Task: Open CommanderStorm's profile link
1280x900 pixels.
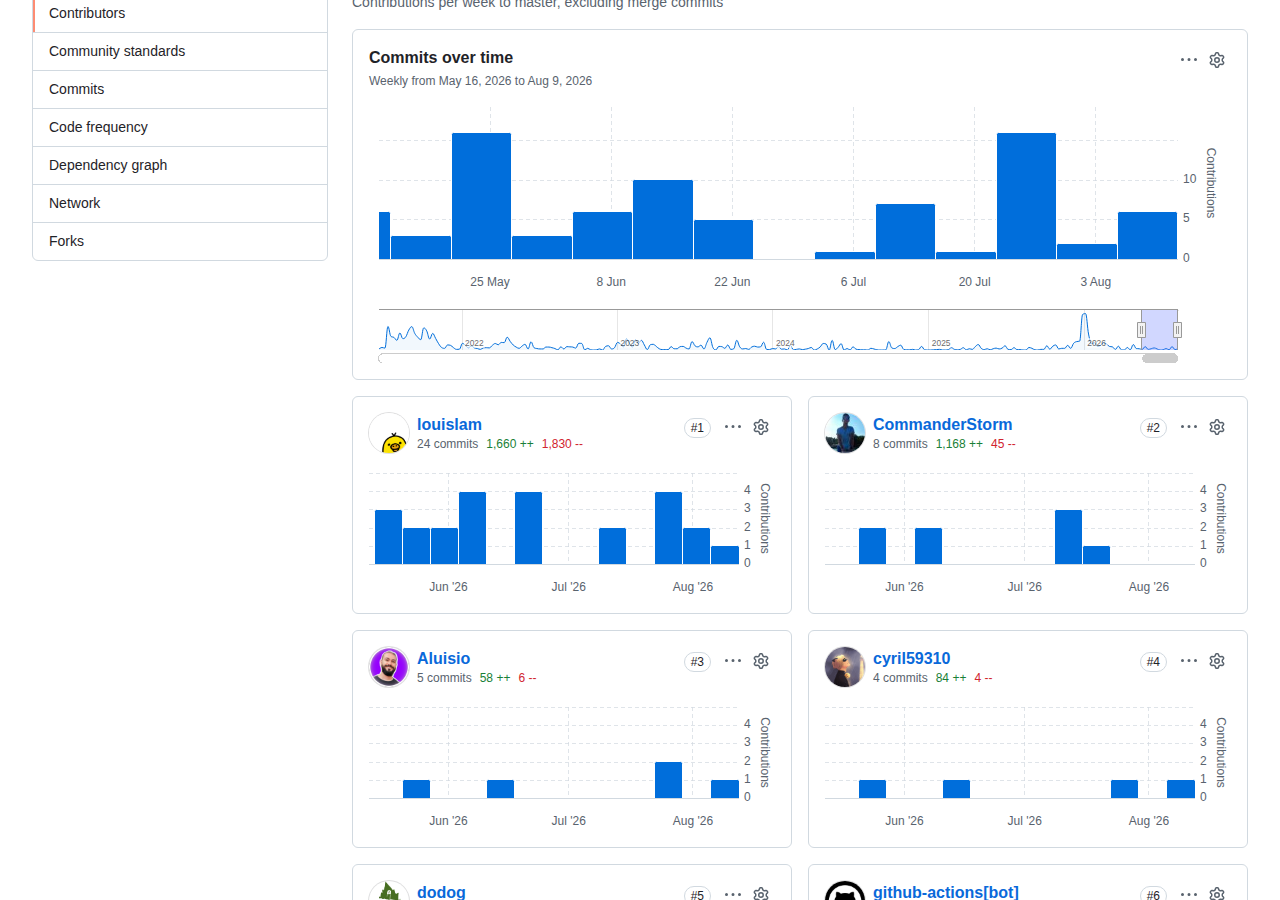Action: coord(942,425)
